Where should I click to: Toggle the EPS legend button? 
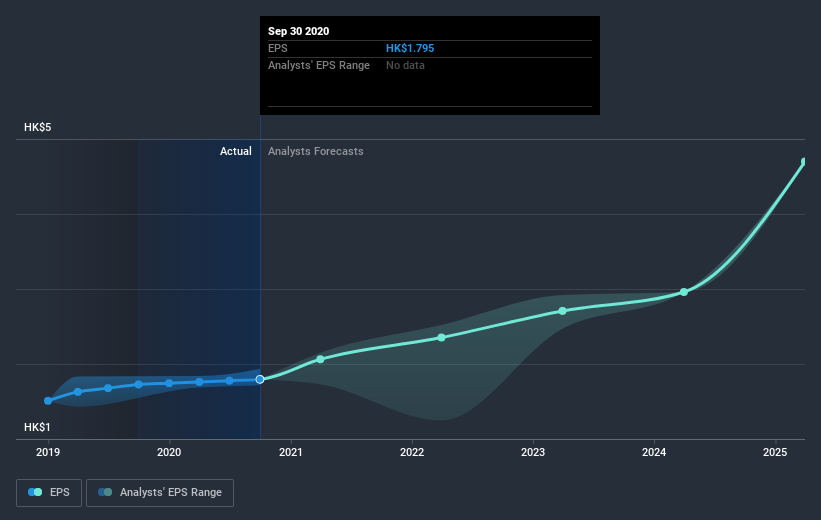49,492
